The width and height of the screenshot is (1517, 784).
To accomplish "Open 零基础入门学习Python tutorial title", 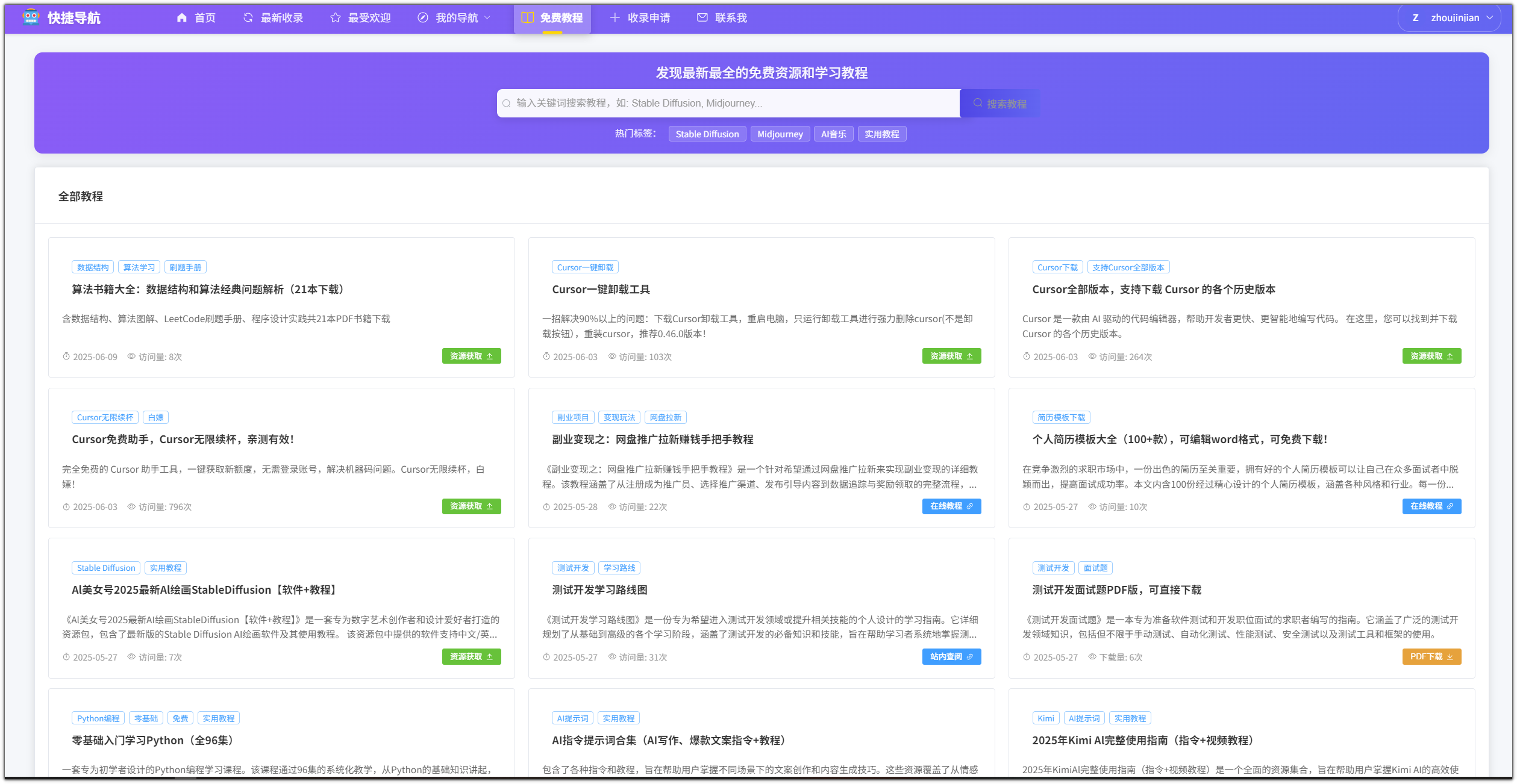I will [154, 741].
